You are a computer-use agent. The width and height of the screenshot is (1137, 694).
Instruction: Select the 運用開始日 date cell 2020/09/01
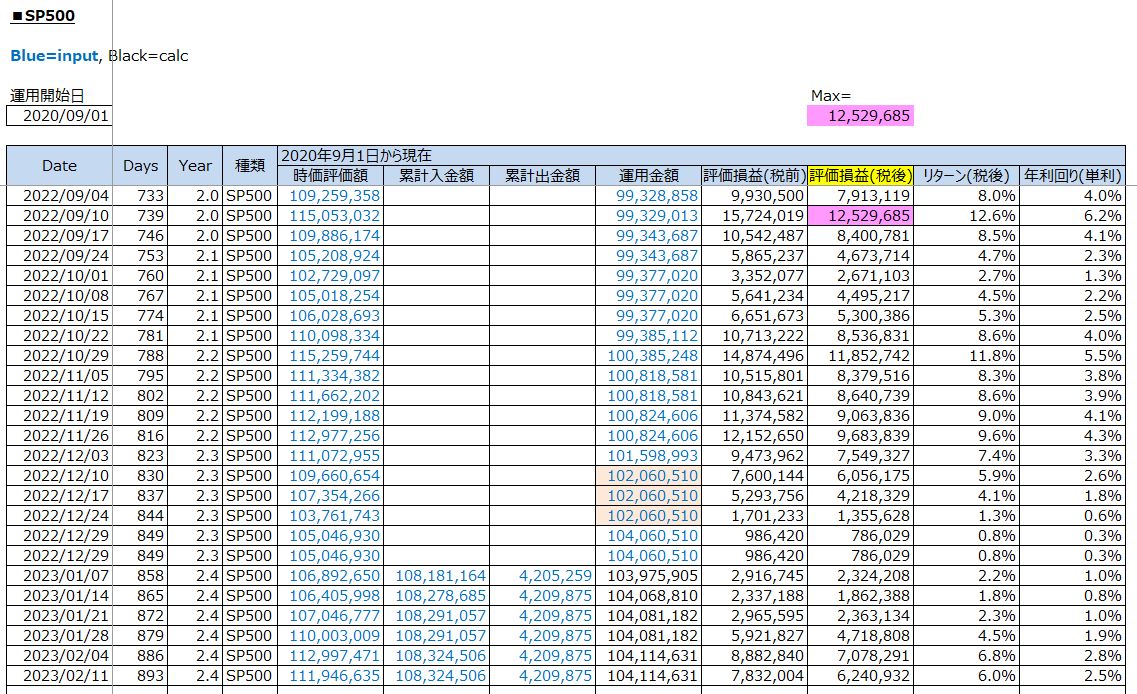[59, 116]
